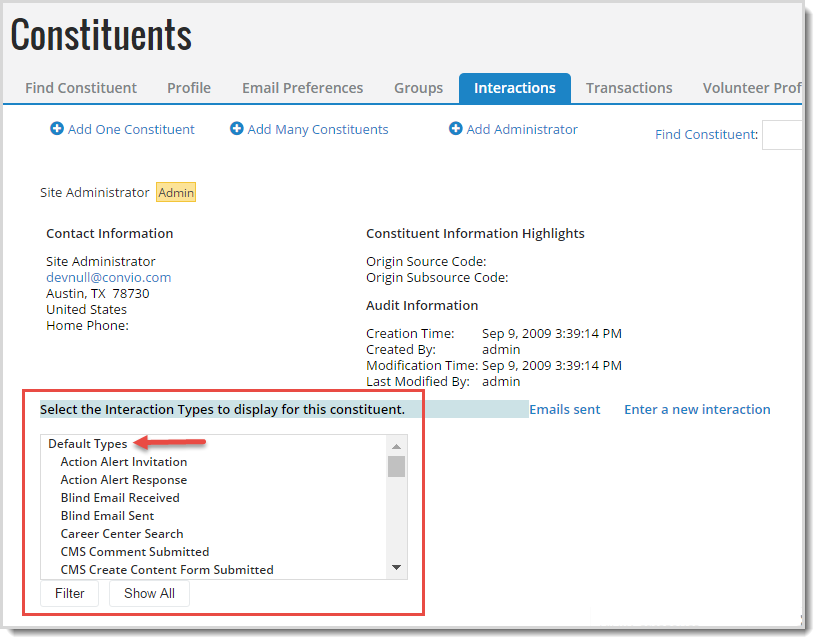Open the Find Constituent tab

point(81,88)
